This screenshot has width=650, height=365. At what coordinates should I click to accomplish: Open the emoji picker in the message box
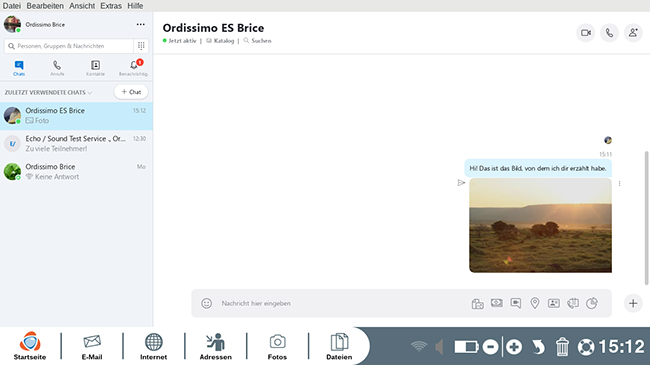coord(206,303)
